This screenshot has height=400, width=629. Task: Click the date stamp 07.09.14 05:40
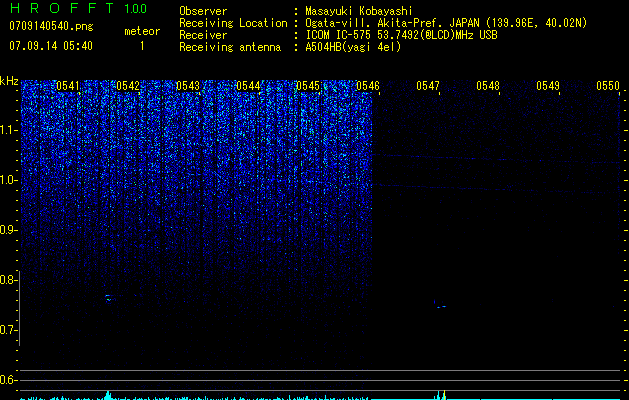tap(51, 46)
